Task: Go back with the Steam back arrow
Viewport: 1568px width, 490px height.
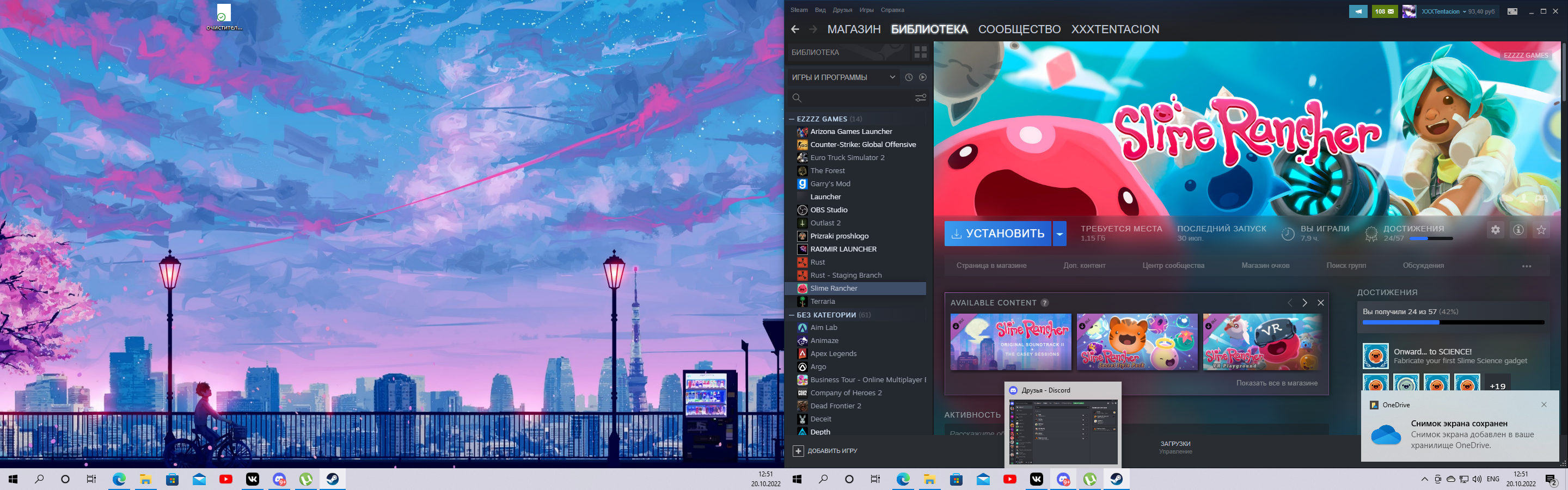Action: tap(795, 29)
